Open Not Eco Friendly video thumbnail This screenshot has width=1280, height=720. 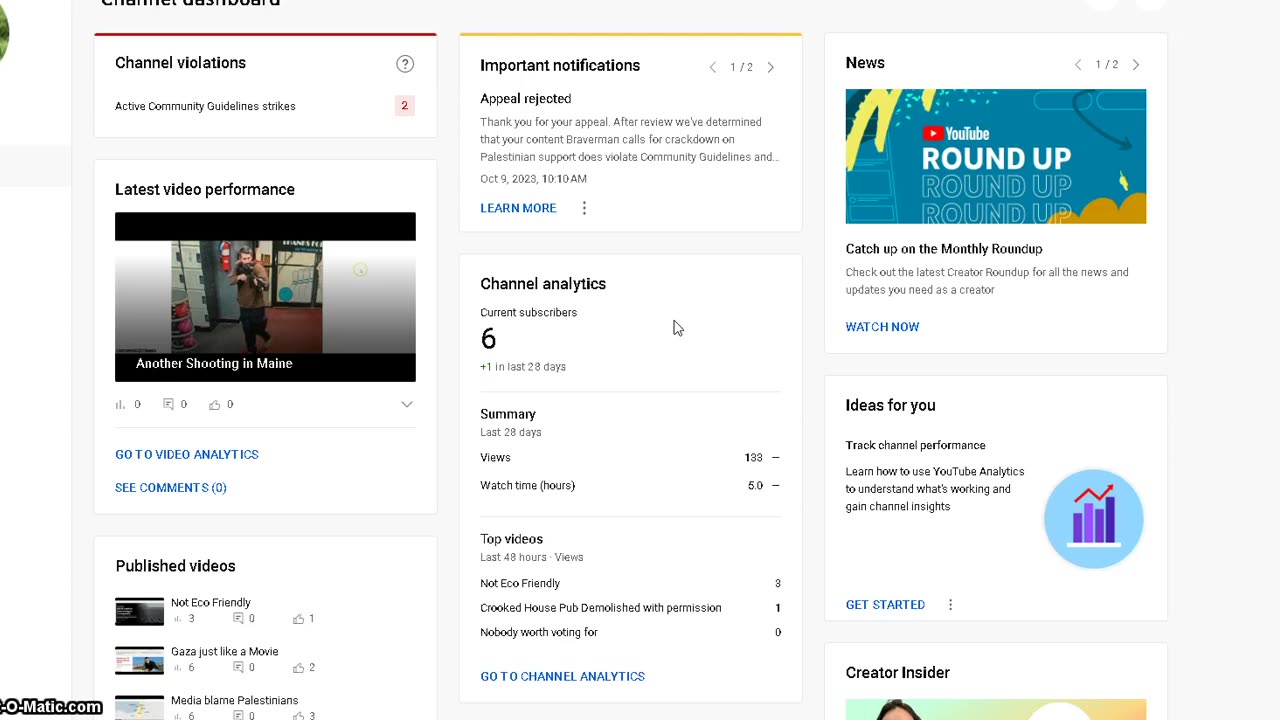point(139,612)
